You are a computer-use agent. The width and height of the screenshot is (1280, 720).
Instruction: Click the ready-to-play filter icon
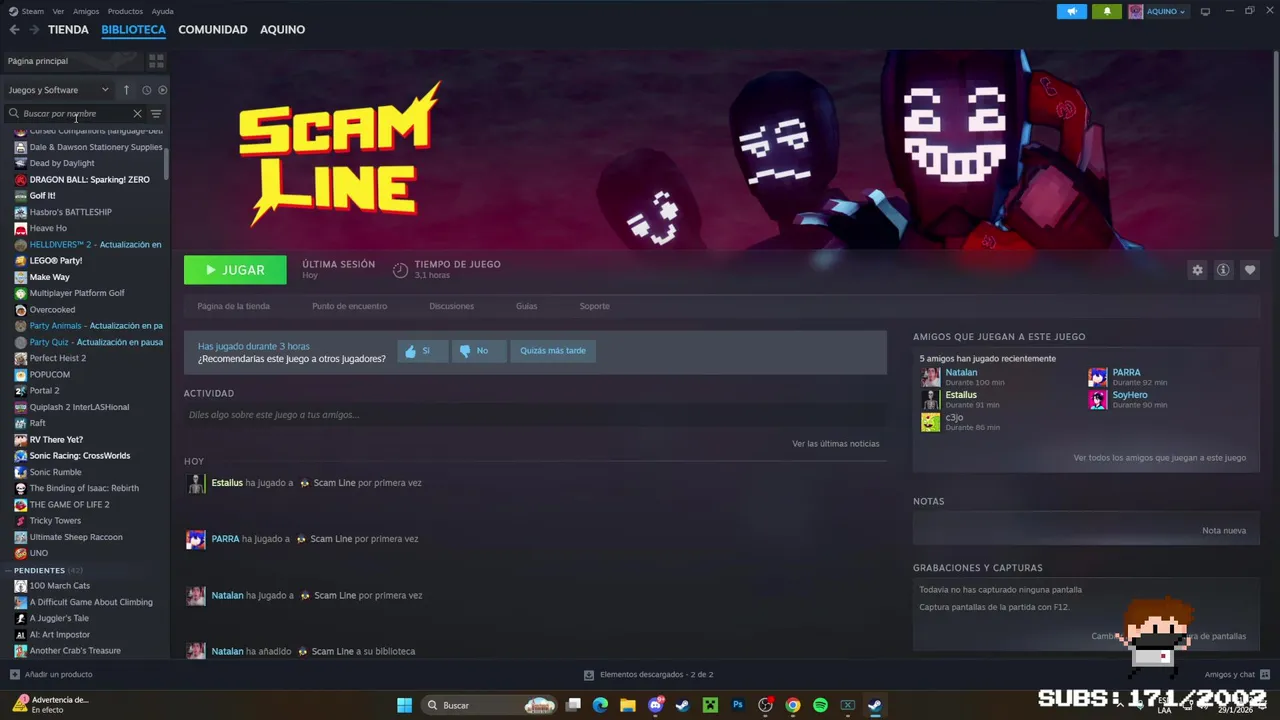click(162, 90)
